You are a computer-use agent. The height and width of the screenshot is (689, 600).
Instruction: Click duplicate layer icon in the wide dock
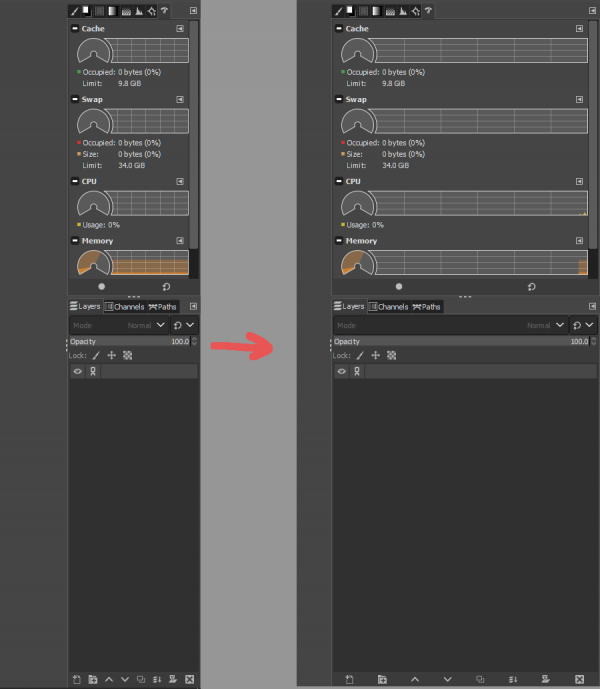pyautogui.click(x=480, y=679)
